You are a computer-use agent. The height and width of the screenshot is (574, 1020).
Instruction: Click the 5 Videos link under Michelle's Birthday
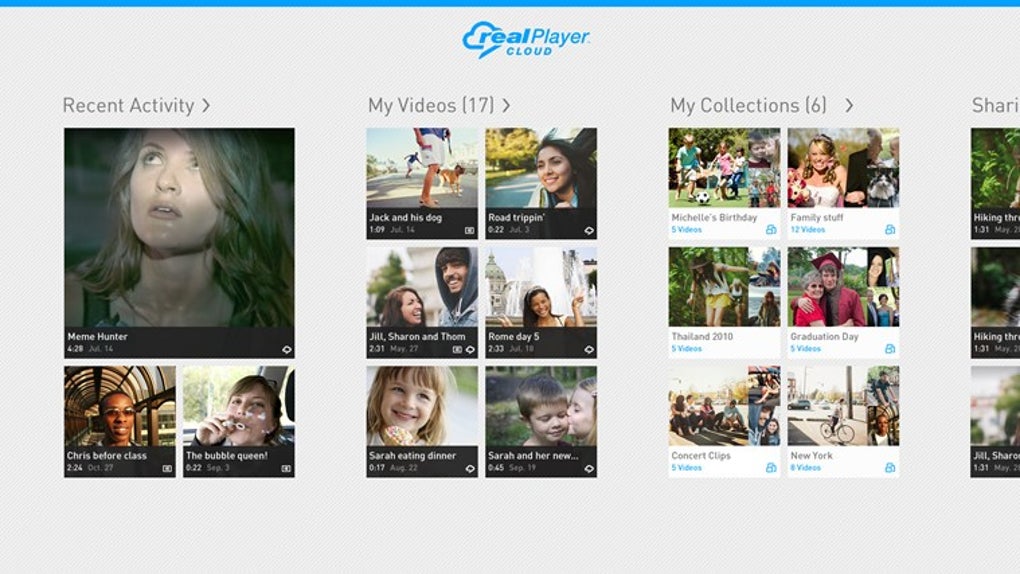686,230
